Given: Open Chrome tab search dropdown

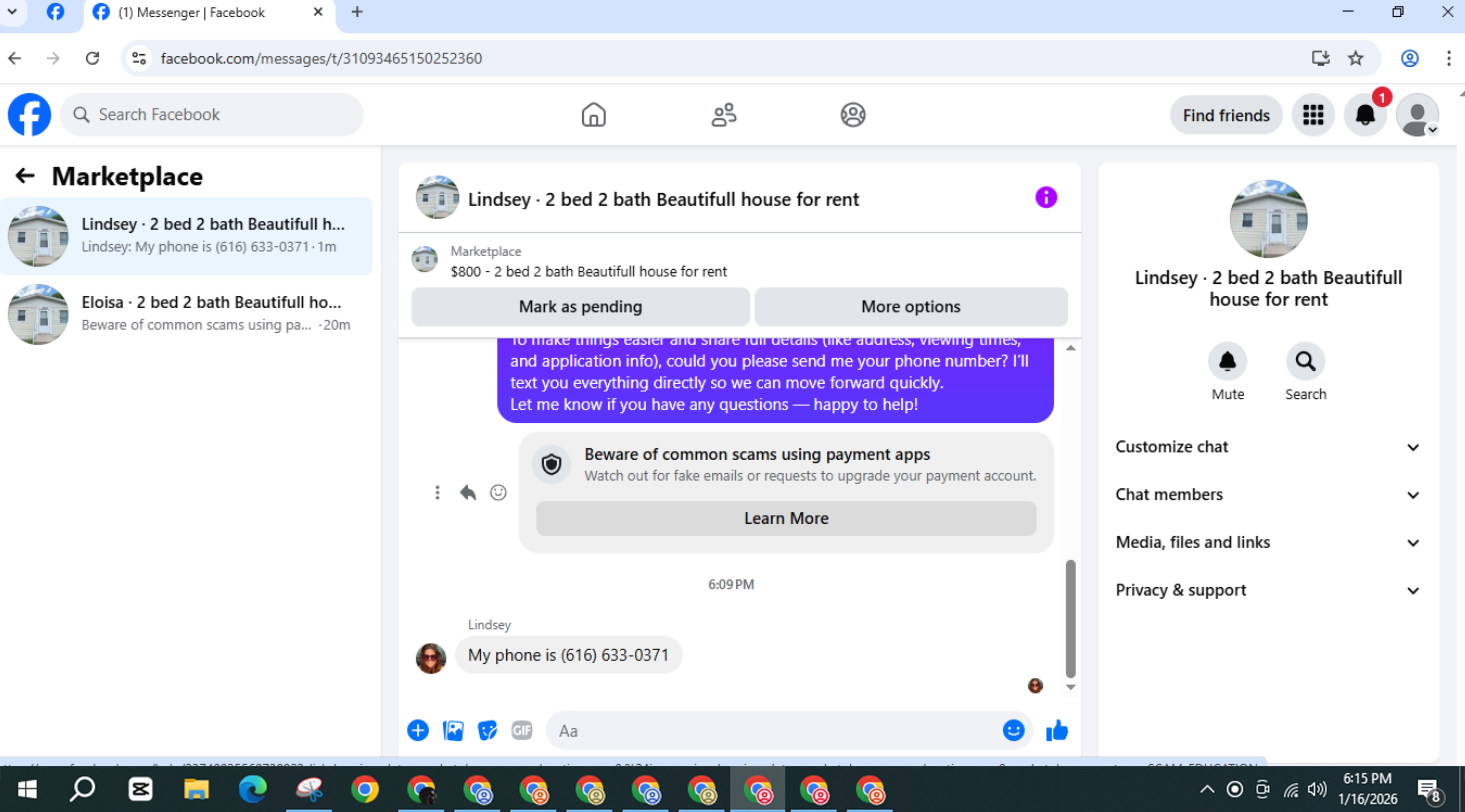Looking at the screenshot, I should pos(12,12).
